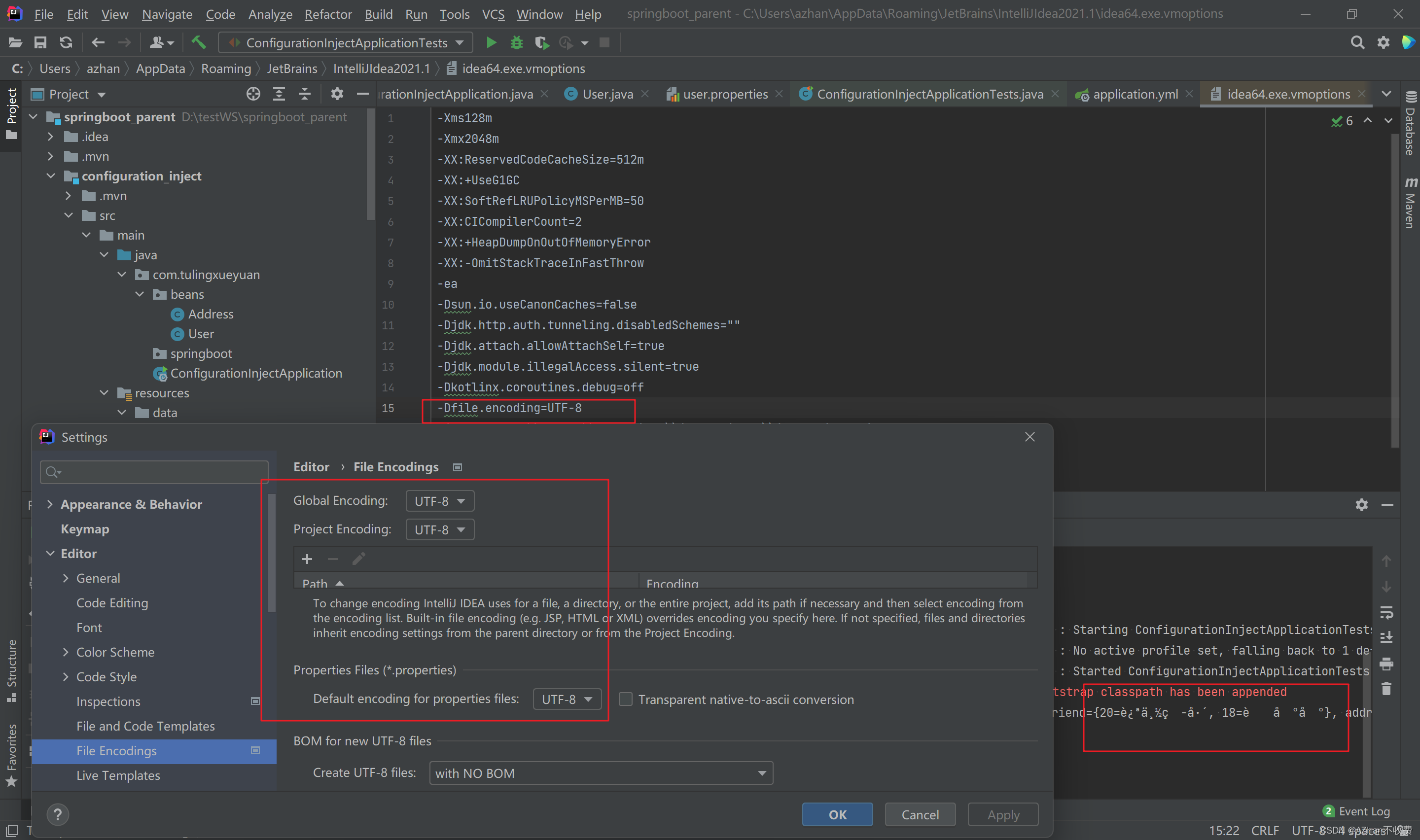Enable Transparent native-to-ascii conversion checkbox

tap(625, 700)
